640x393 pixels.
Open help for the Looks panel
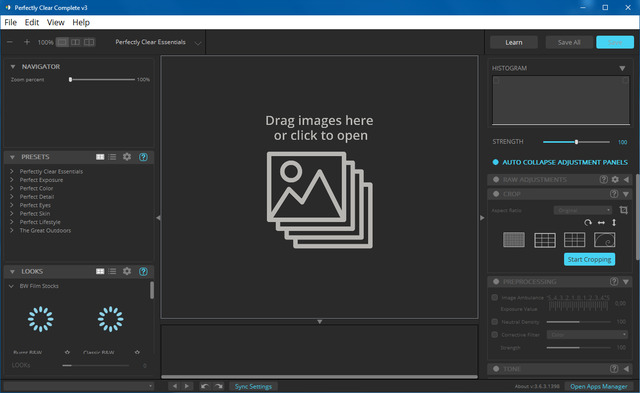[143, 271]
